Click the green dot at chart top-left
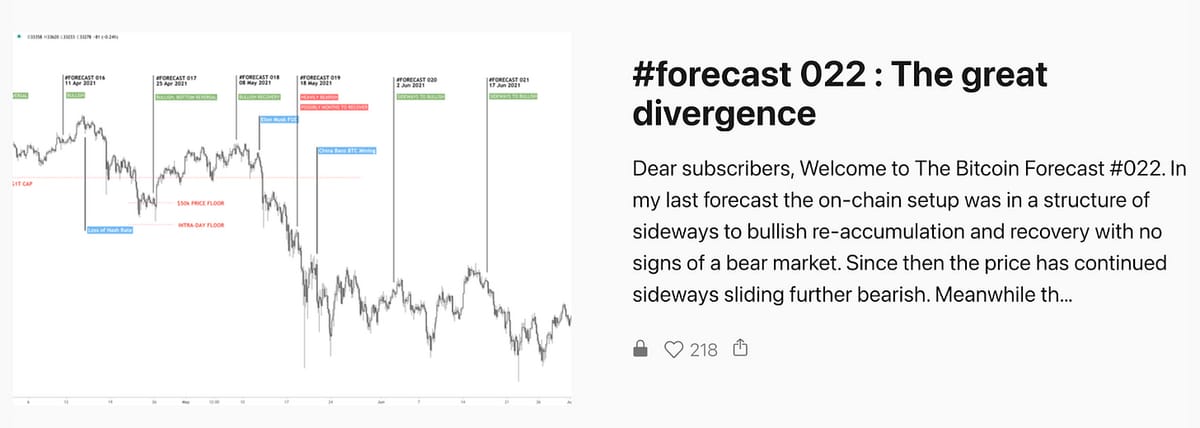The image size is (1200, 428). pyautogui.click(x=19, y=38)
